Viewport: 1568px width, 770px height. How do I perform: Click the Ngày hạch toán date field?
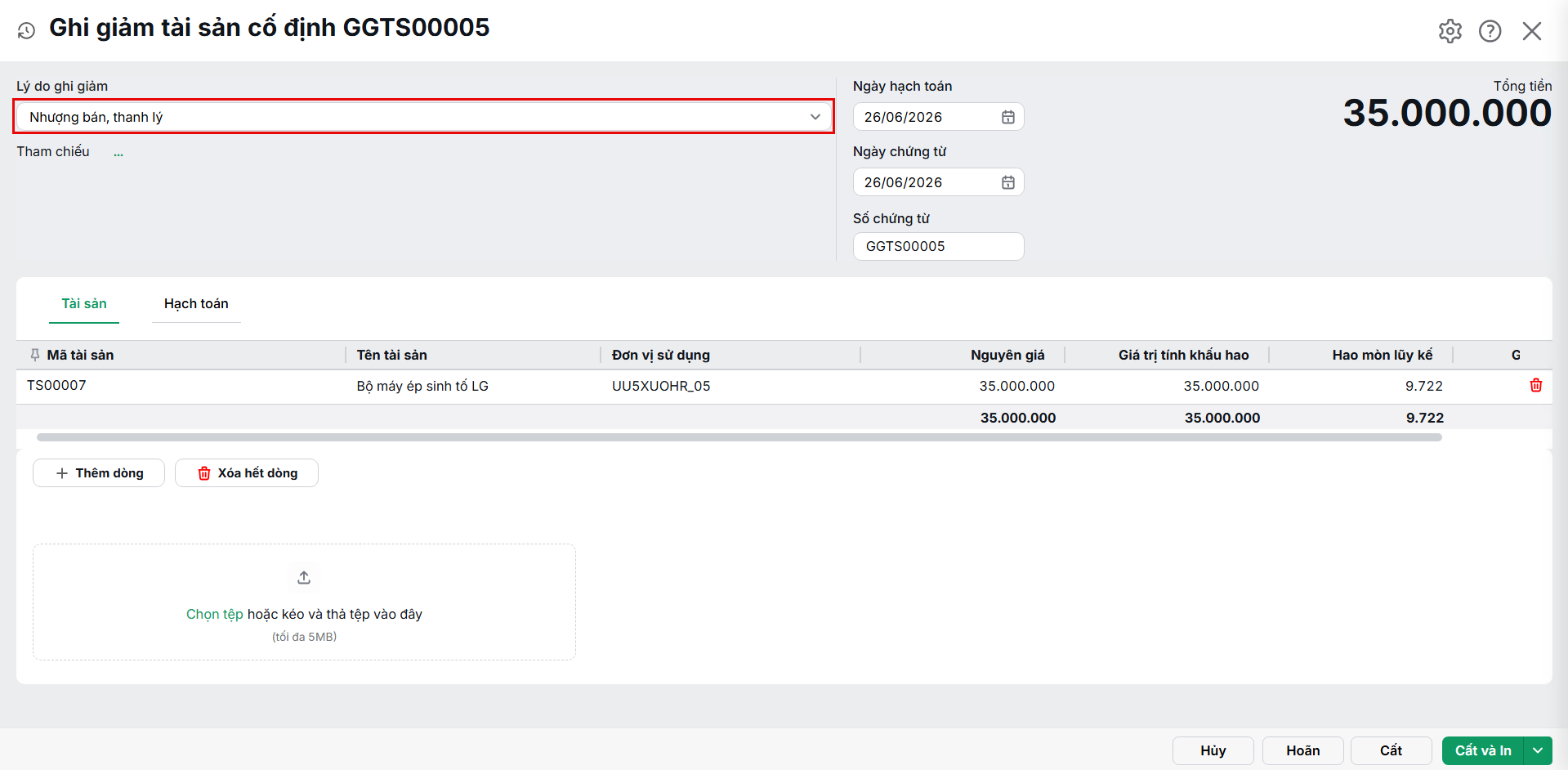(938, 117)
